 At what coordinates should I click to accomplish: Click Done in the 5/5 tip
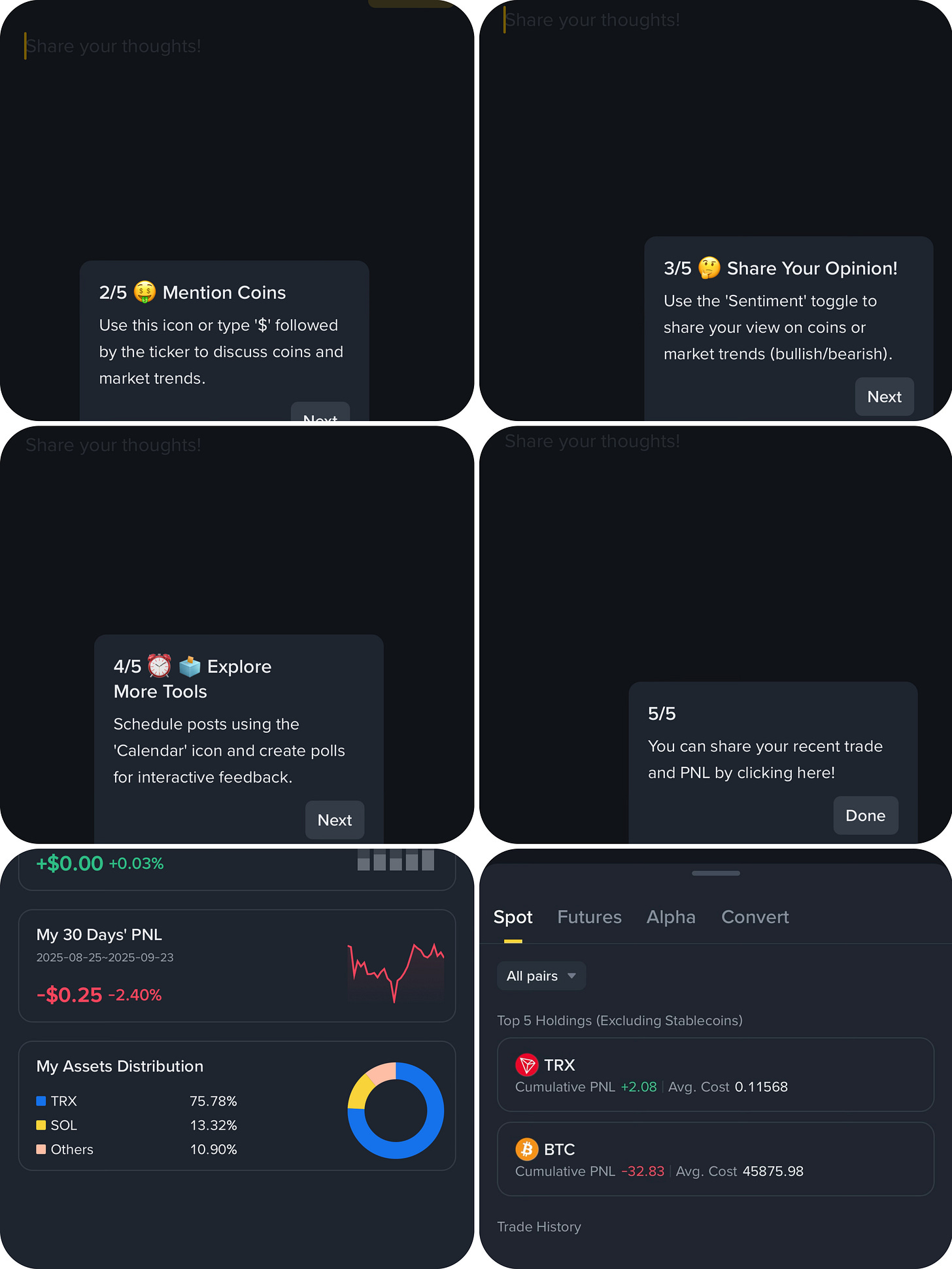point(865,815)
